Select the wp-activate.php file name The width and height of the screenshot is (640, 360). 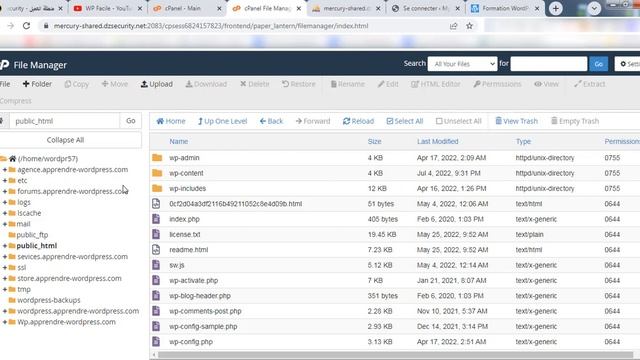[194, 280]
